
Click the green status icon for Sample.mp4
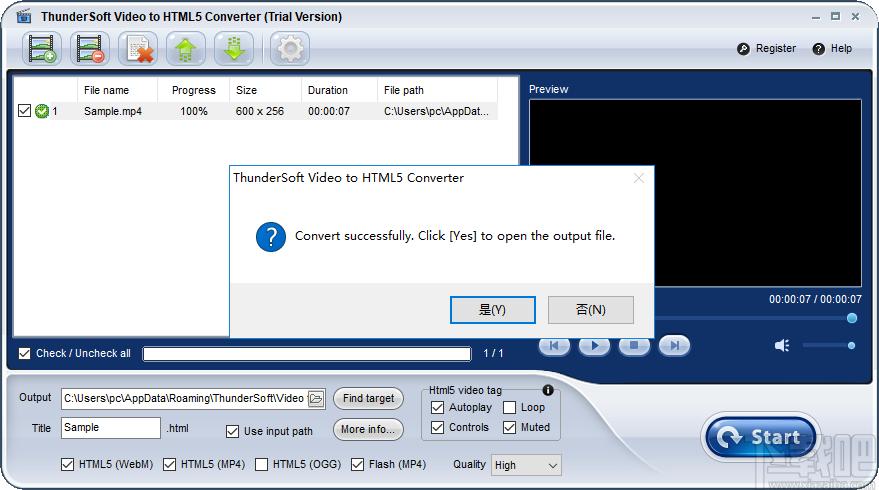pos(42,111)
